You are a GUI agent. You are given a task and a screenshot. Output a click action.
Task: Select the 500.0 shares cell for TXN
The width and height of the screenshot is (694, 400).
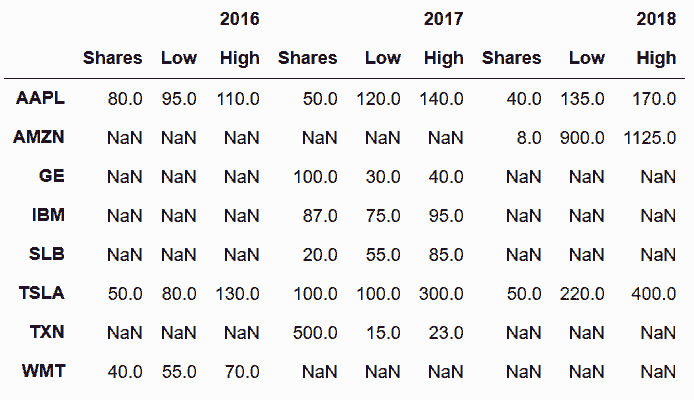316,333
